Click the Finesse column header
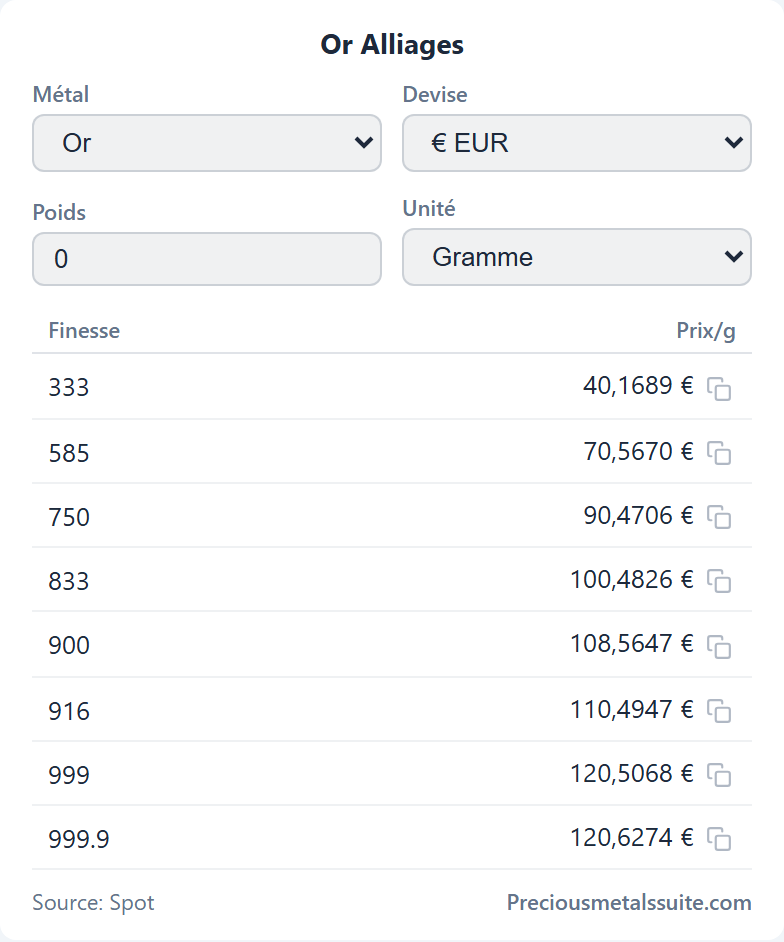 (x=84, y=330)
